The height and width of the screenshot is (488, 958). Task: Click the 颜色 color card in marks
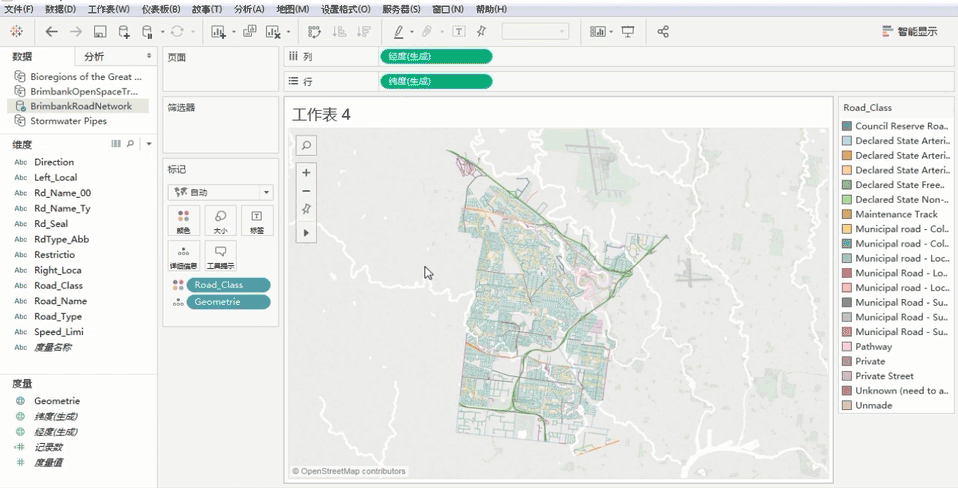tap(183, 220)
